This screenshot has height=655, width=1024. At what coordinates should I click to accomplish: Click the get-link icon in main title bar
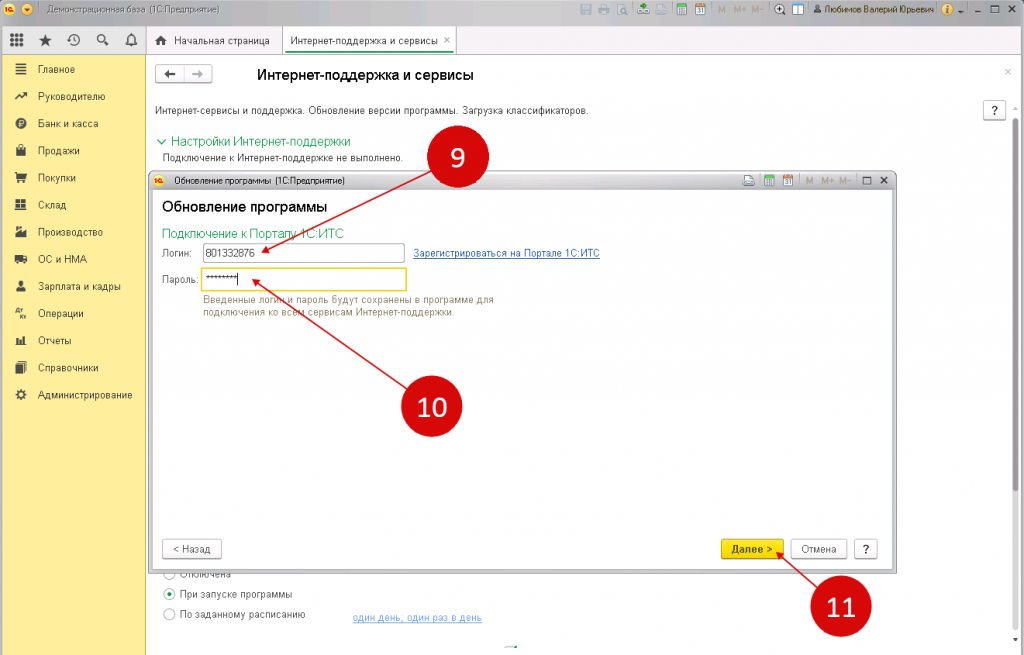[643, 9]
